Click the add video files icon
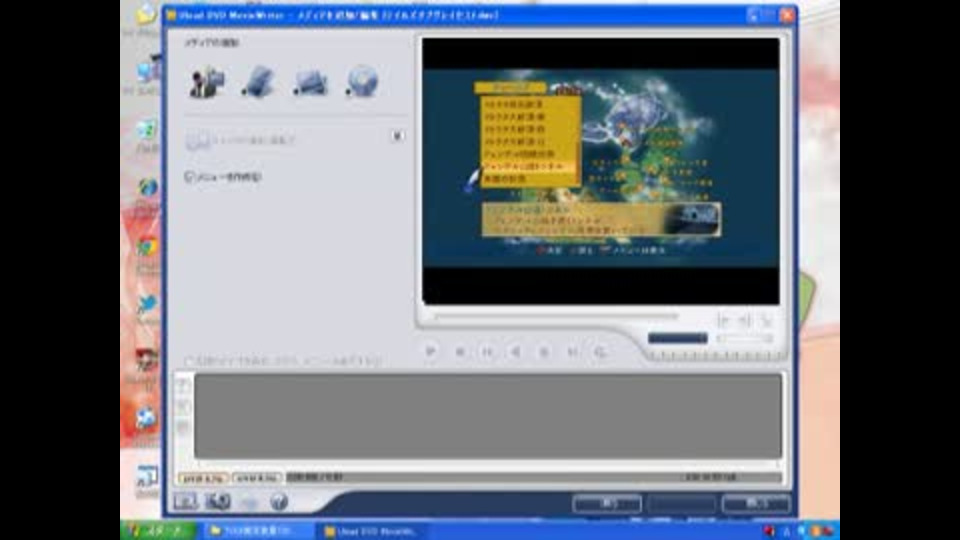The height and width of the screenshot is (540, 960). pyautogui.click(x=258, y=82)
